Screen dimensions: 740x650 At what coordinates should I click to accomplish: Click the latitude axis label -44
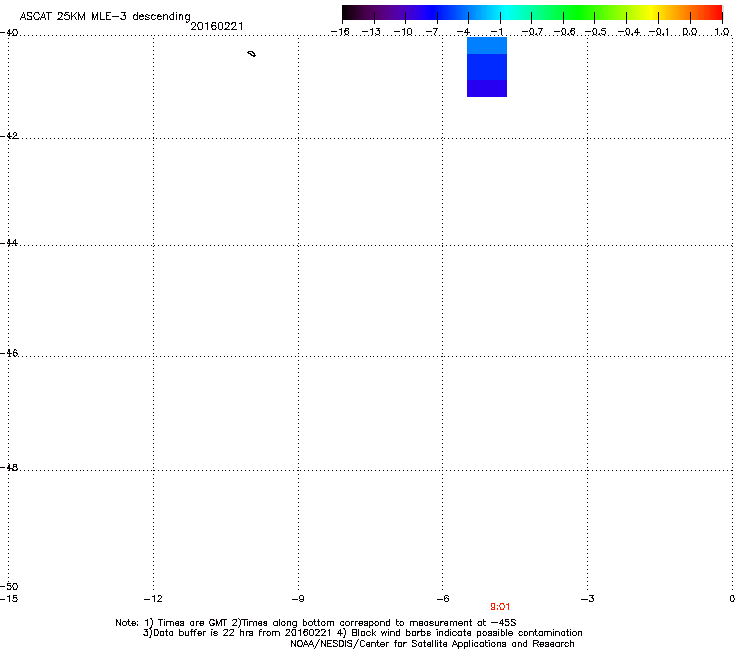click(9, 243)
